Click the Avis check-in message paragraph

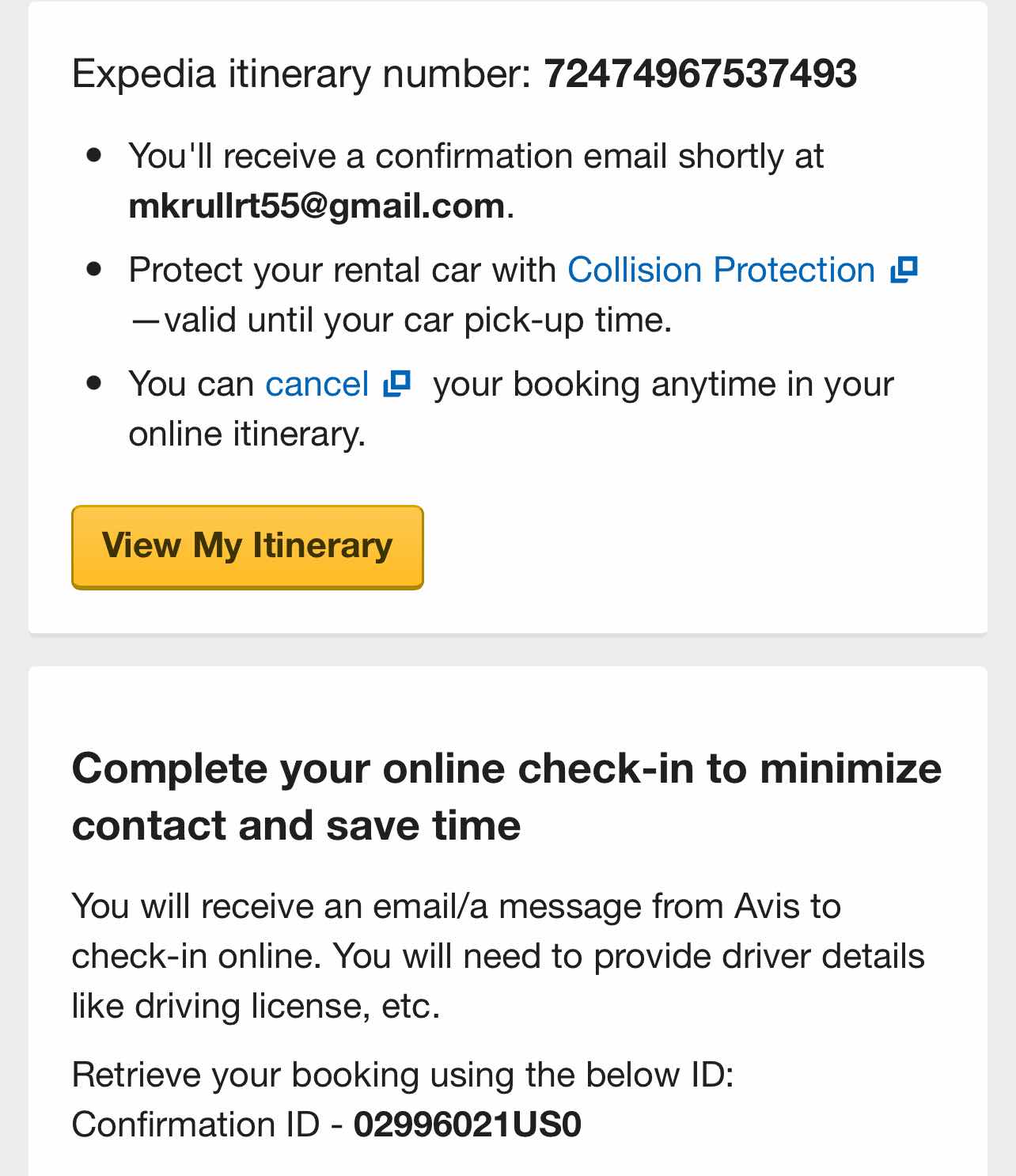click(x=498, y=956)
